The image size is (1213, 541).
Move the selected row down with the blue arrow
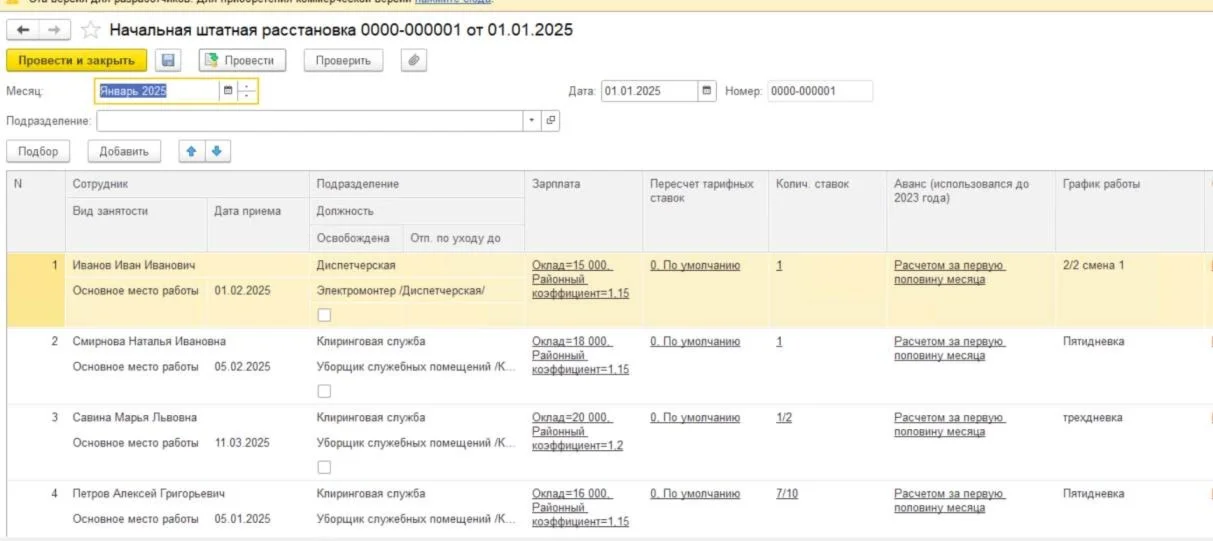click(217, 151)
